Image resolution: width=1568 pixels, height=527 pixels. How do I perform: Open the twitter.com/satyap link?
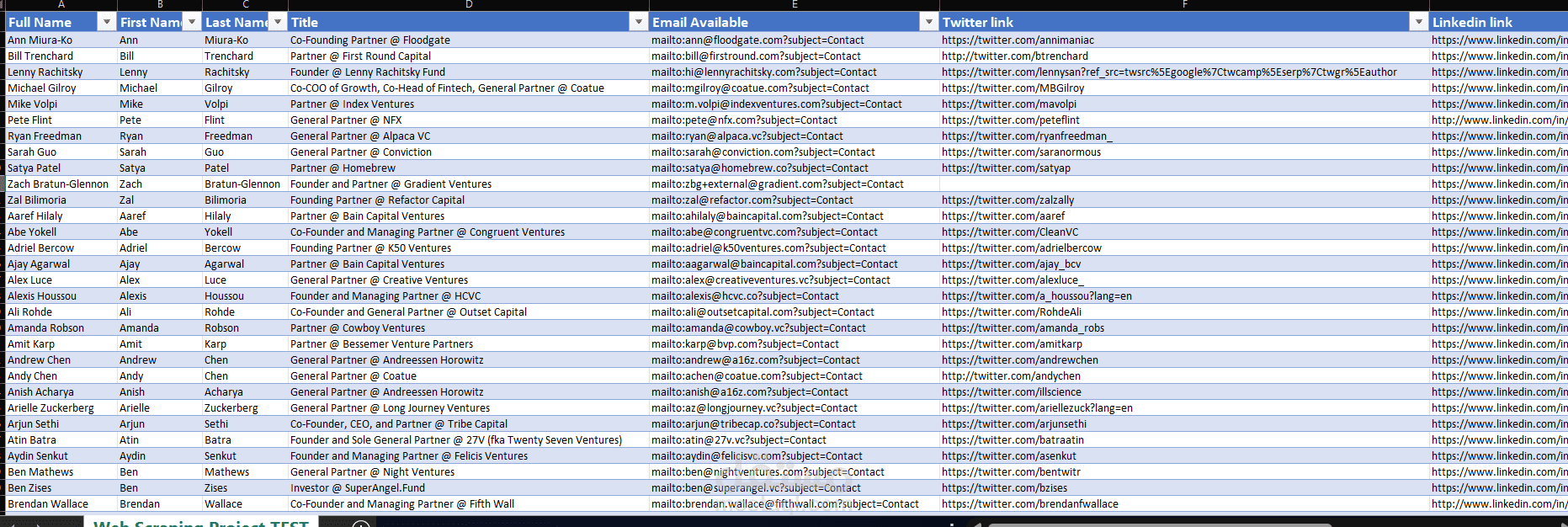click(1006, 168)
